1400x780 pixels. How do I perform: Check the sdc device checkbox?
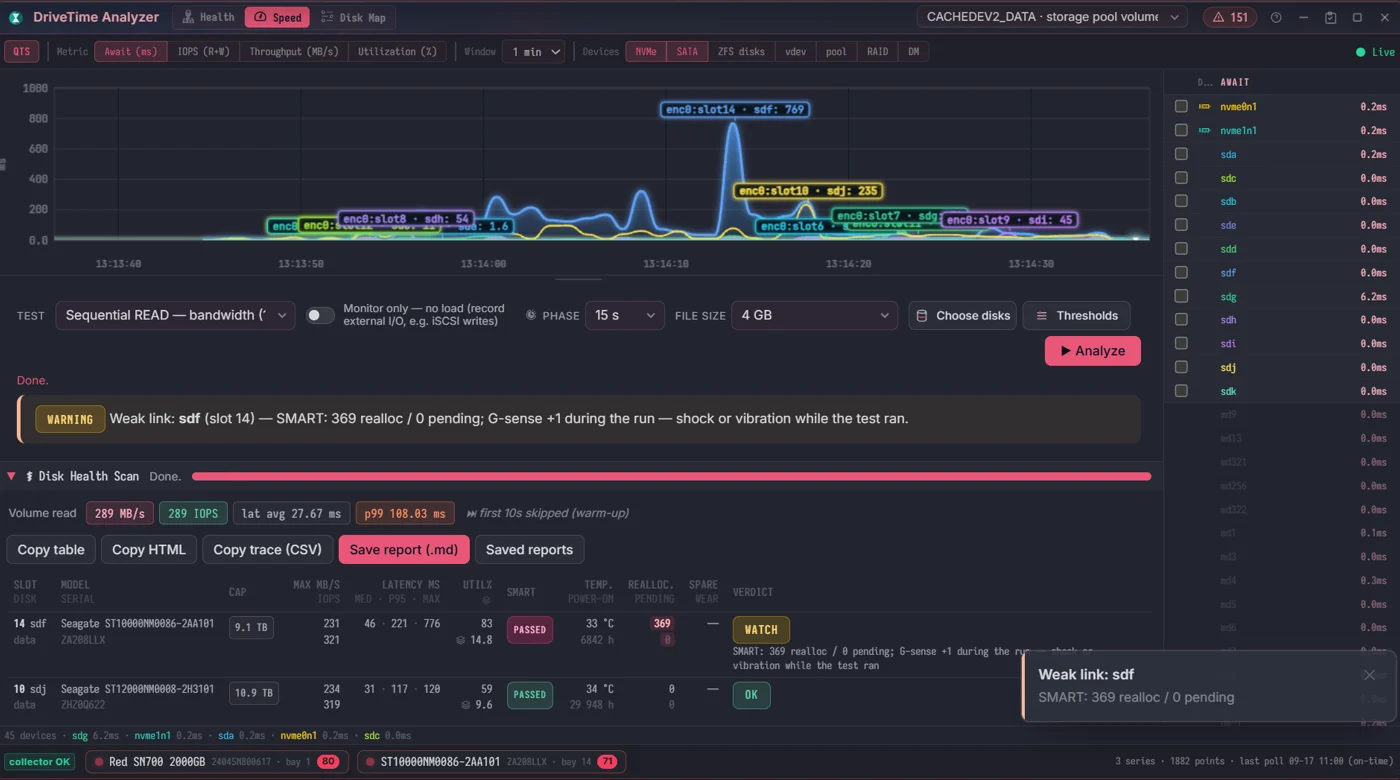pos(1181,178)
